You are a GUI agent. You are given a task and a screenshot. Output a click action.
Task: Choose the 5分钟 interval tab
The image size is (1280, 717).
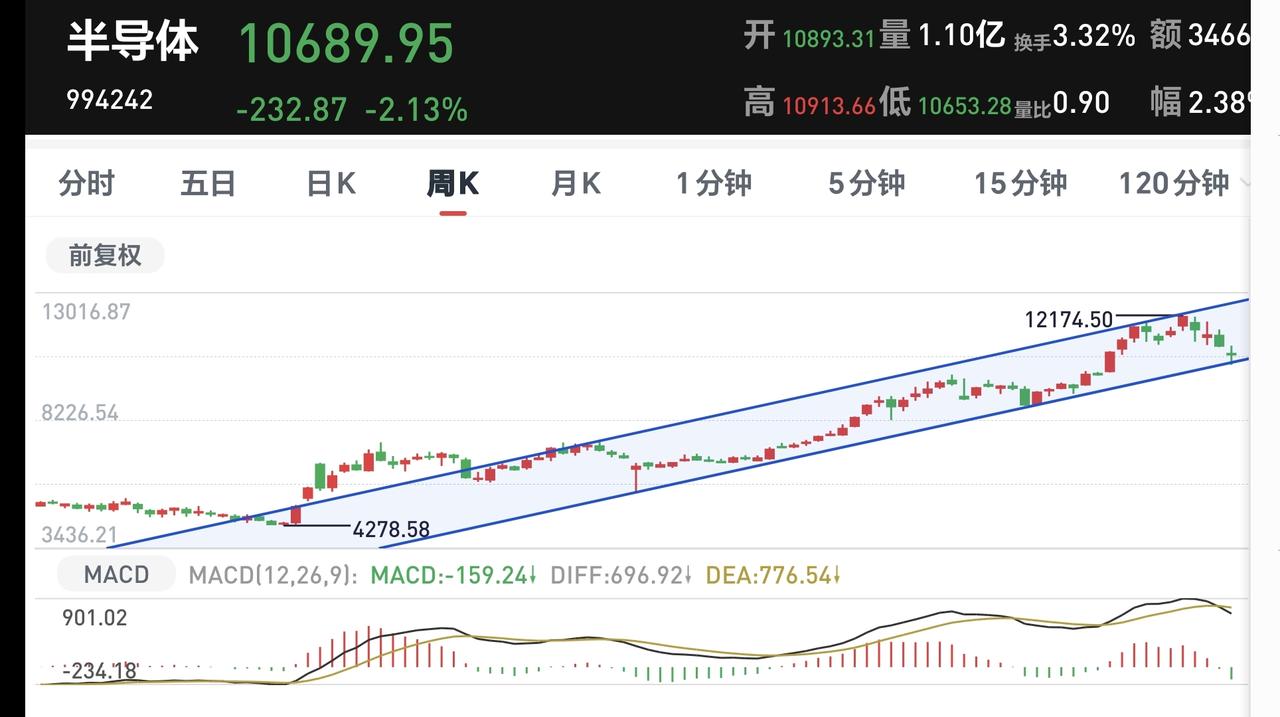(866, 183)
